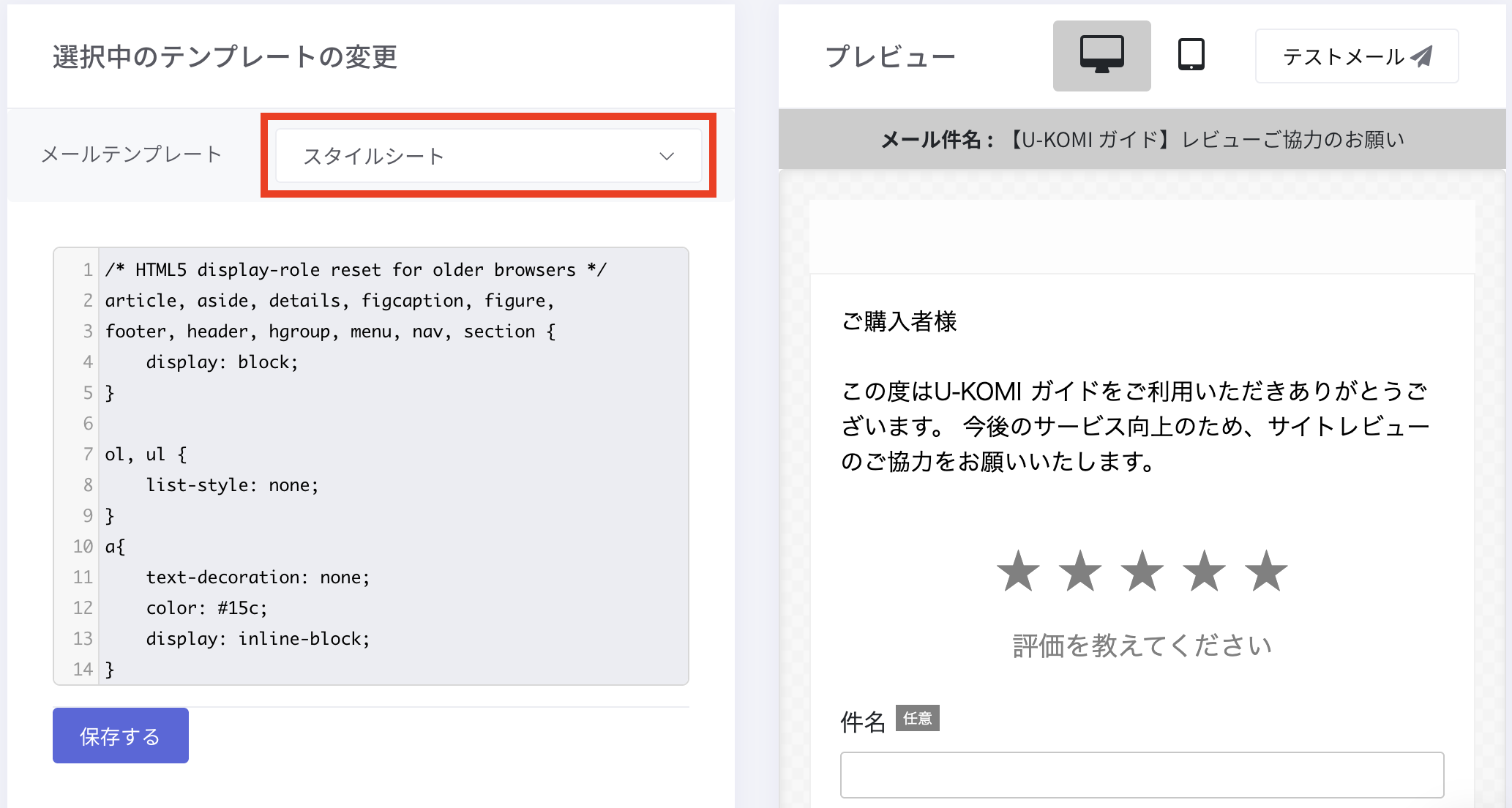Viewport: 1512px width, 808px height.
Task: Click the paper plane send icon
Action: 1421,56
